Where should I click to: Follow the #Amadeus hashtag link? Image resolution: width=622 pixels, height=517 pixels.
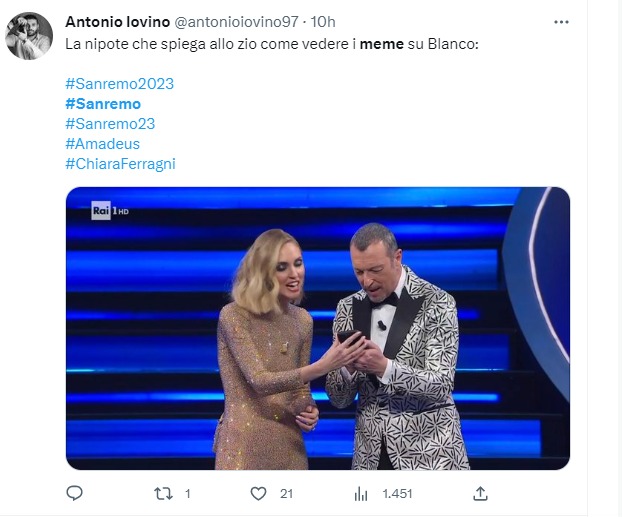tap(102, 144)
